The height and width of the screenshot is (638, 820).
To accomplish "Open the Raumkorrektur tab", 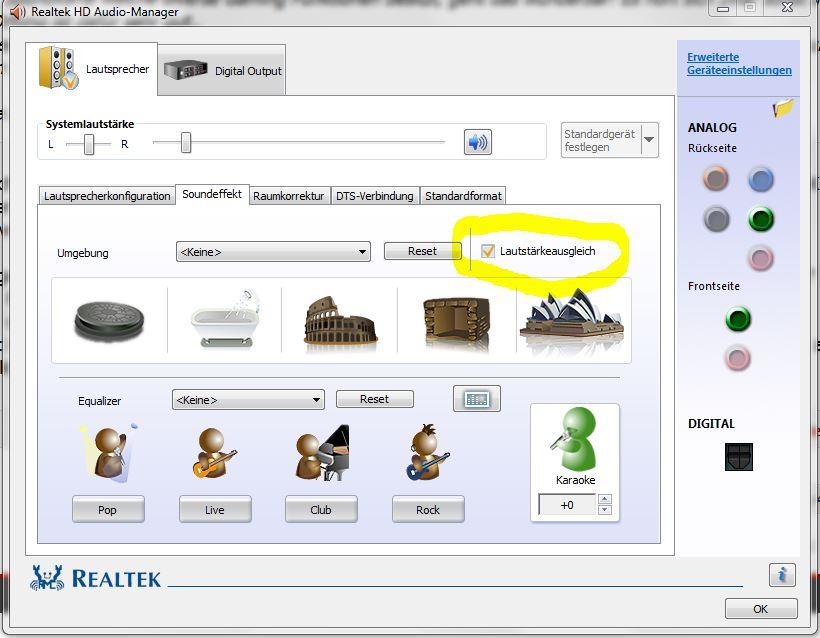I will point(289,196).
